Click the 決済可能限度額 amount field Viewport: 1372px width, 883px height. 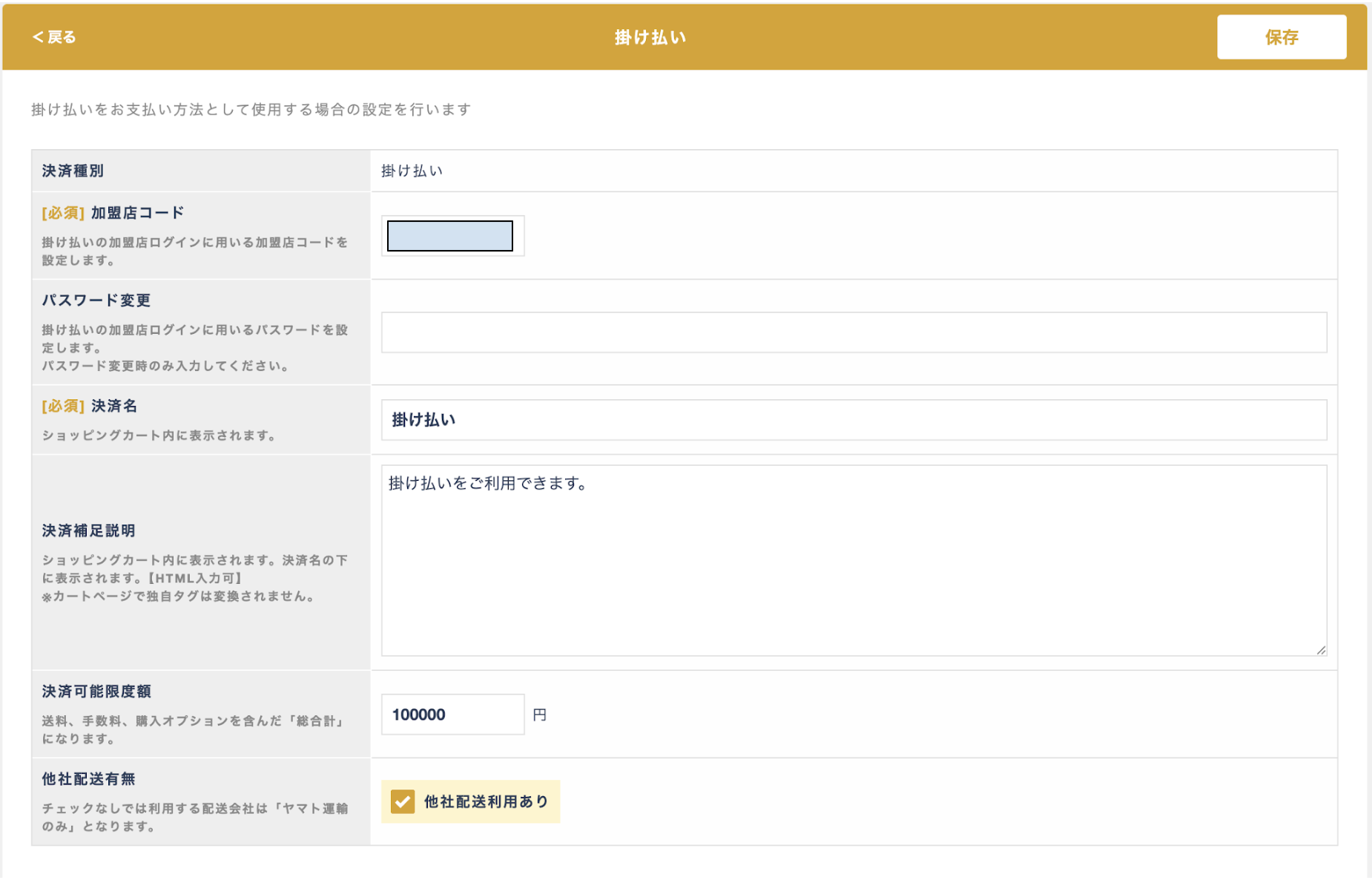click(x=452, y=715)
